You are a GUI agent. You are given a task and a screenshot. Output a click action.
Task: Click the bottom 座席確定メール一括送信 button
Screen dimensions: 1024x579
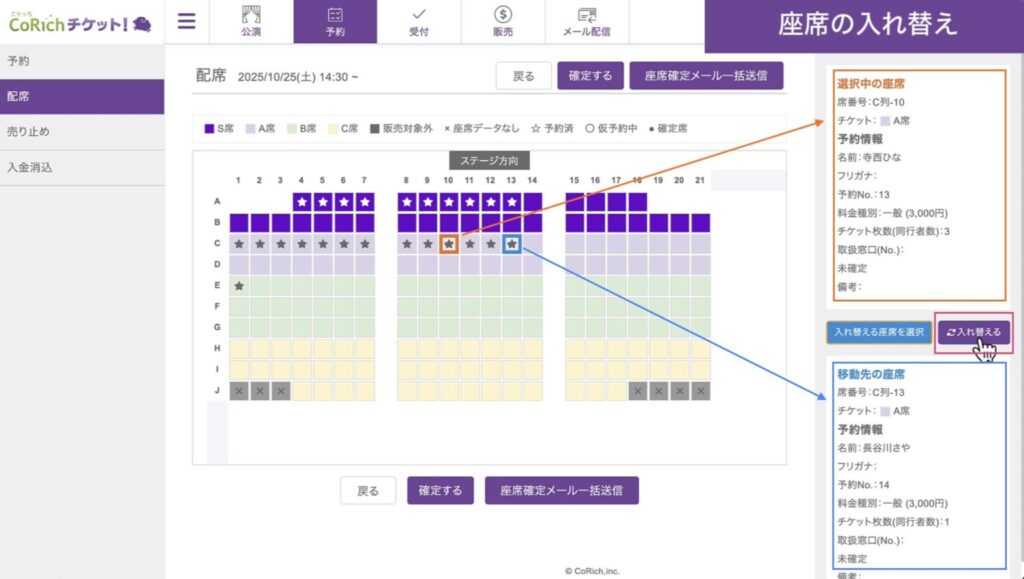pos(561,491)
